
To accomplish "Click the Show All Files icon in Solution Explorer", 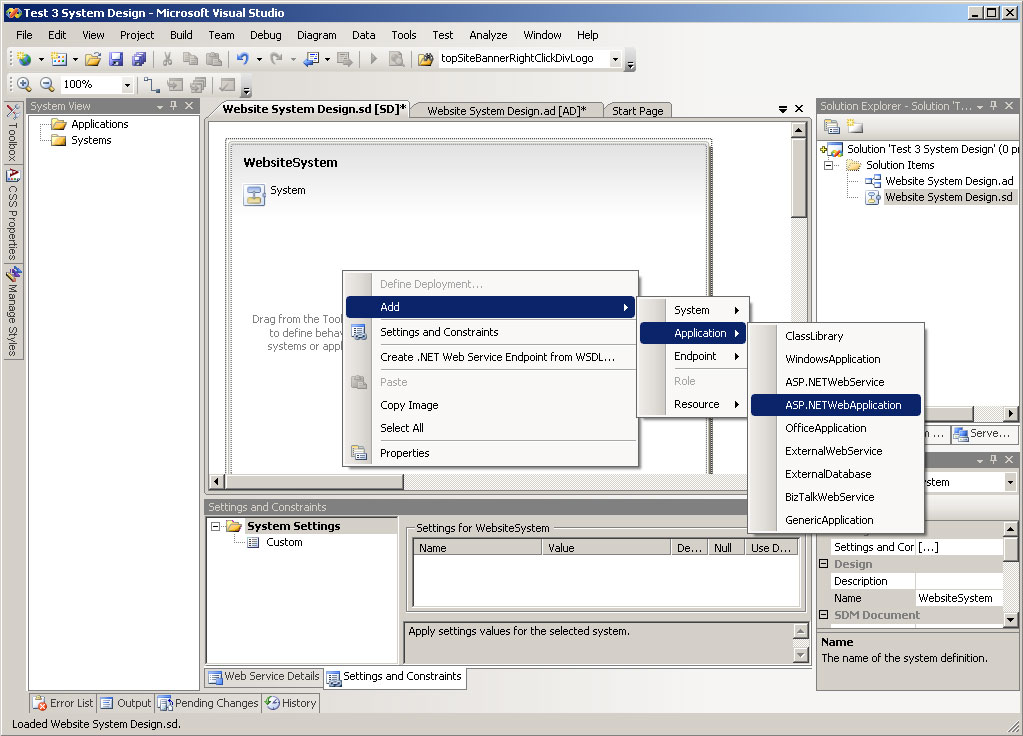I will click(x=855, y=126).
